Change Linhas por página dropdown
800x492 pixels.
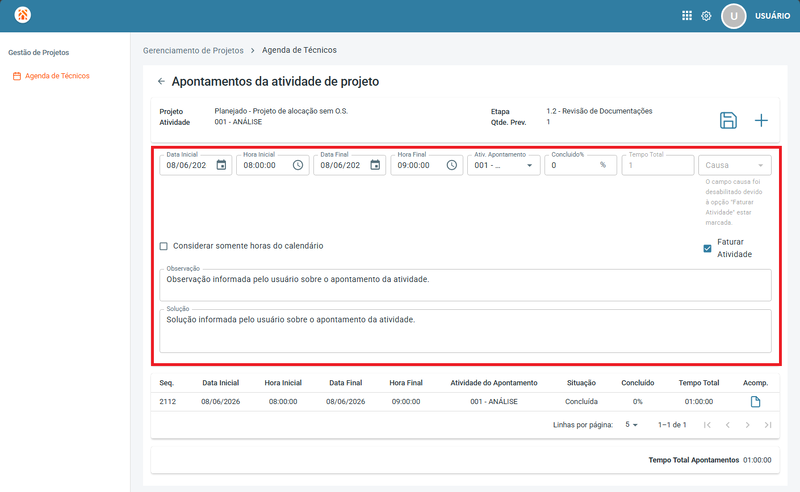click(631, 425)
